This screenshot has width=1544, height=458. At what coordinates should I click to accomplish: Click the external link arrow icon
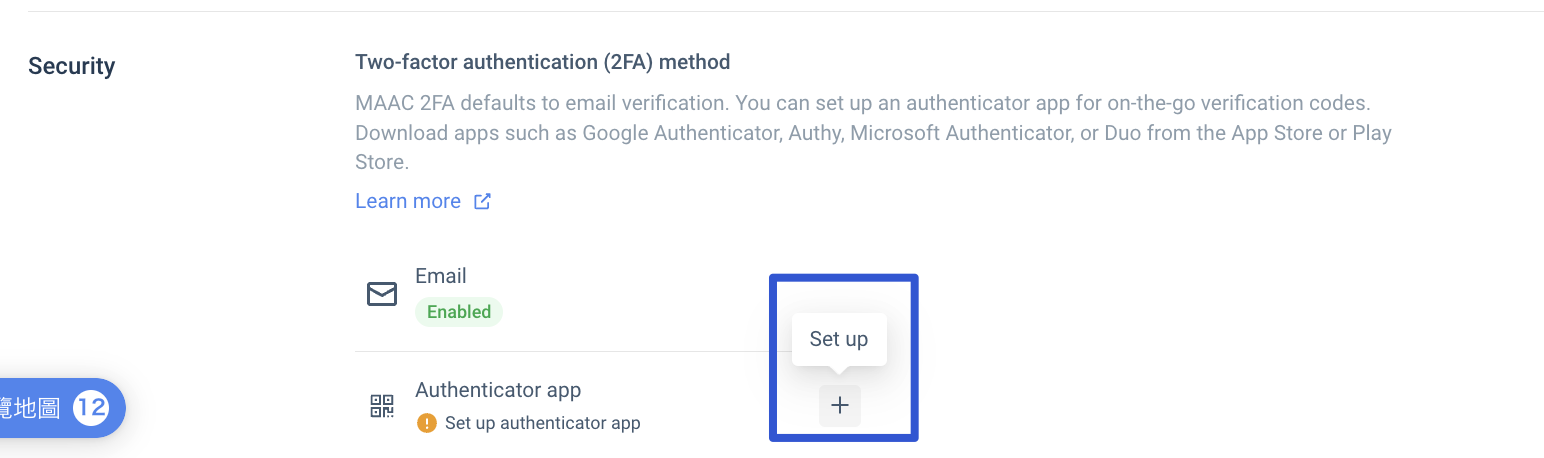482,202
